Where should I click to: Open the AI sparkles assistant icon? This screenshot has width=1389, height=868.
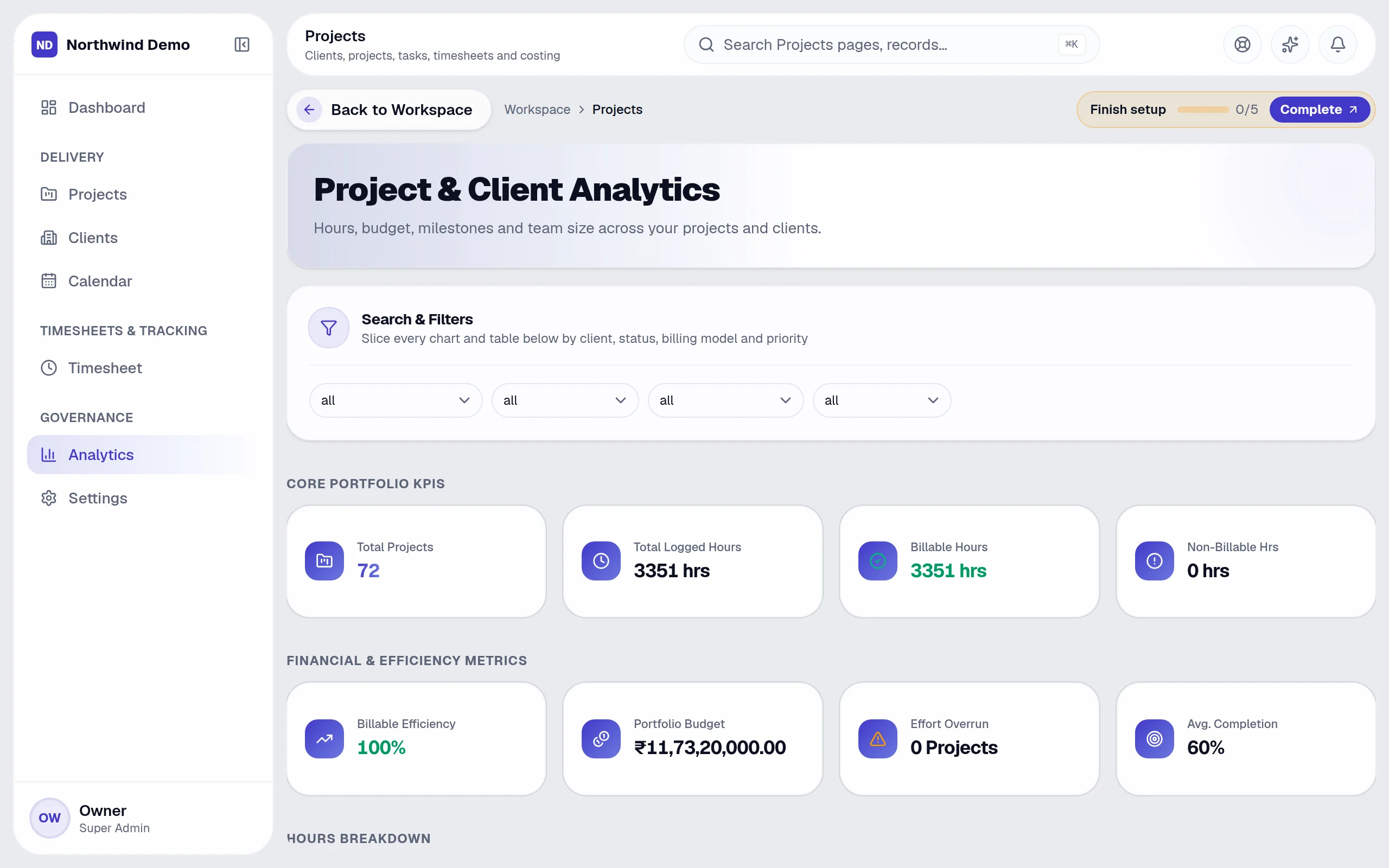coord(1290,44)
